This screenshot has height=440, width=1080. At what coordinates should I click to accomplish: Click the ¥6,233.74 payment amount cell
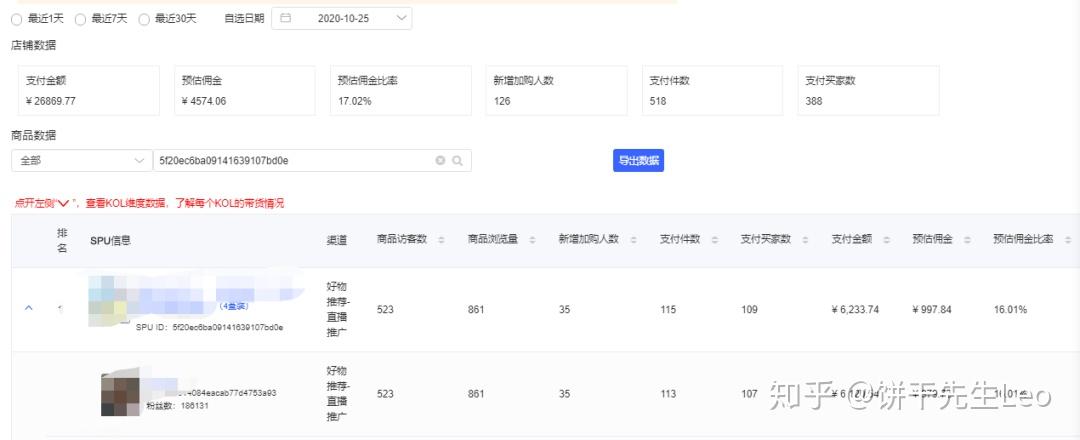[855, 309]
